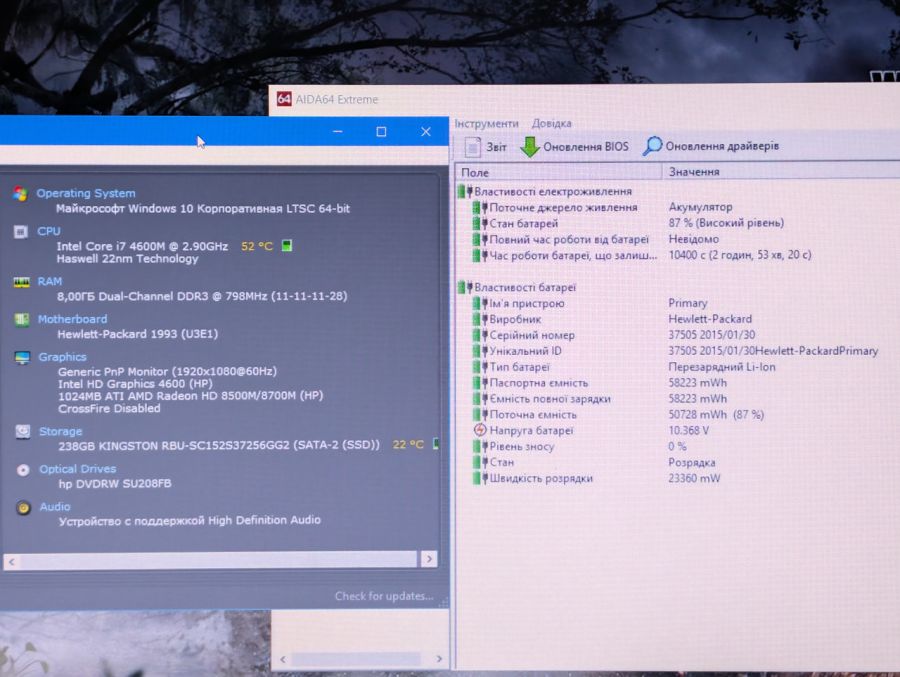Open the Graphics section link
Viewport: 900px width, 677px height.
[x=62, y=357]
